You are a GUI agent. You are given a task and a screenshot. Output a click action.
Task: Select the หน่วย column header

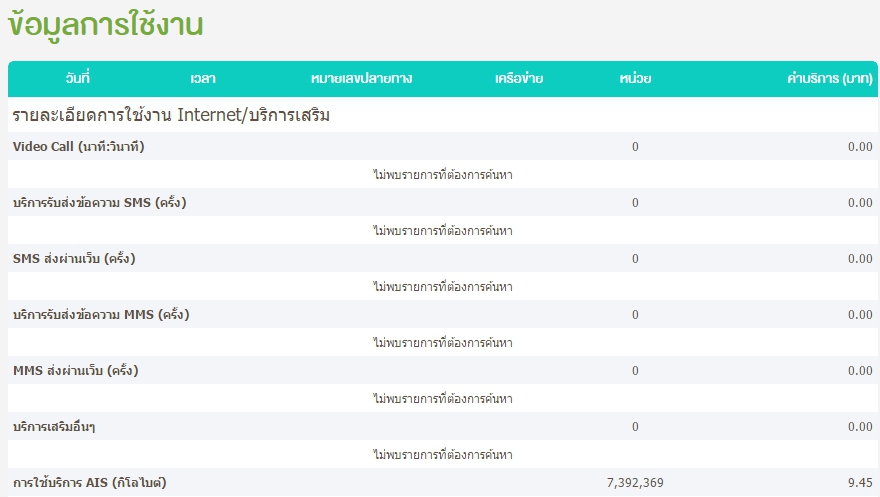pos(635,78)
